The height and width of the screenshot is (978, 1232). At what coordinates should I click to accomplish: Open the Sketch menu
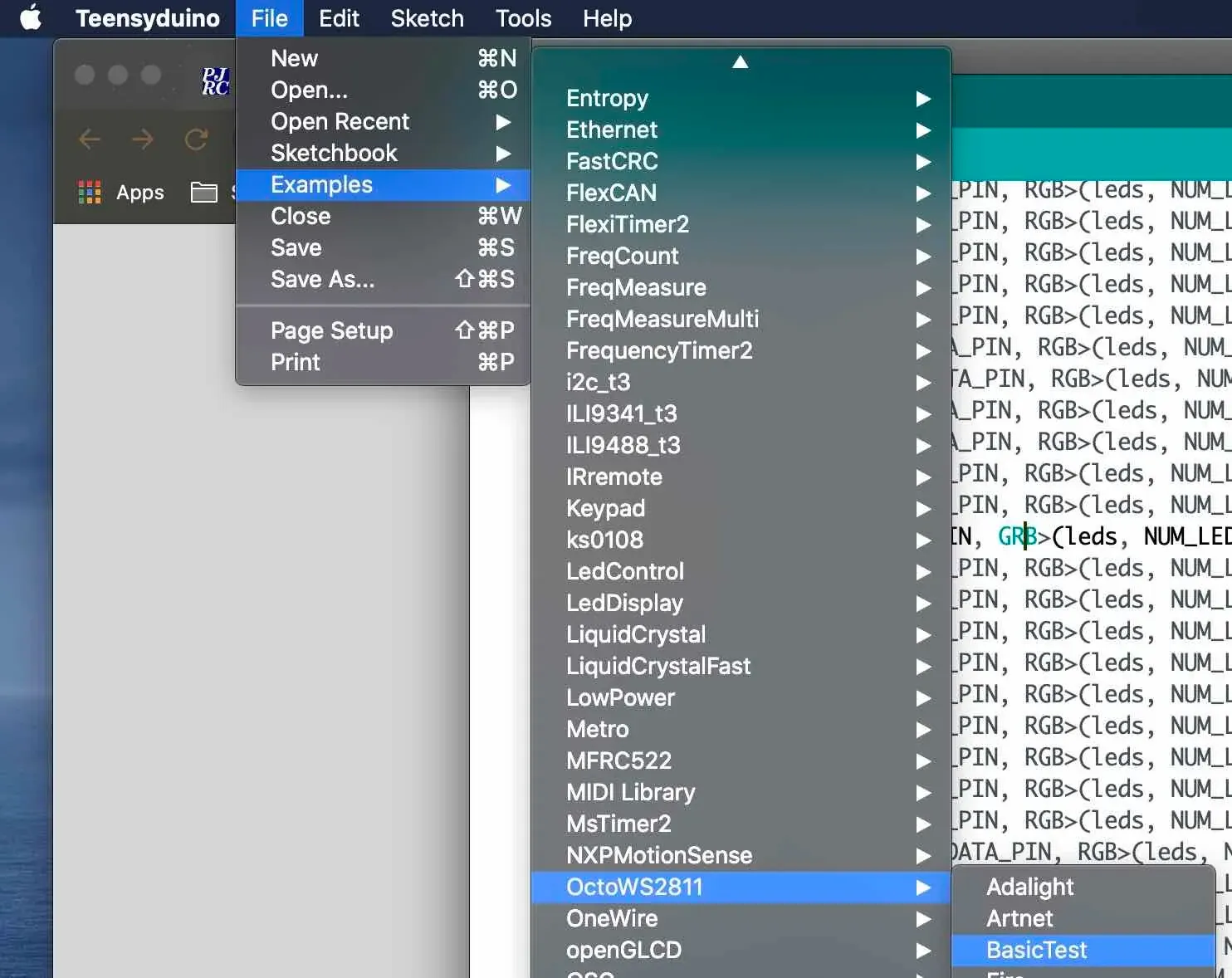pyautogui.click(x=428, y=17)
